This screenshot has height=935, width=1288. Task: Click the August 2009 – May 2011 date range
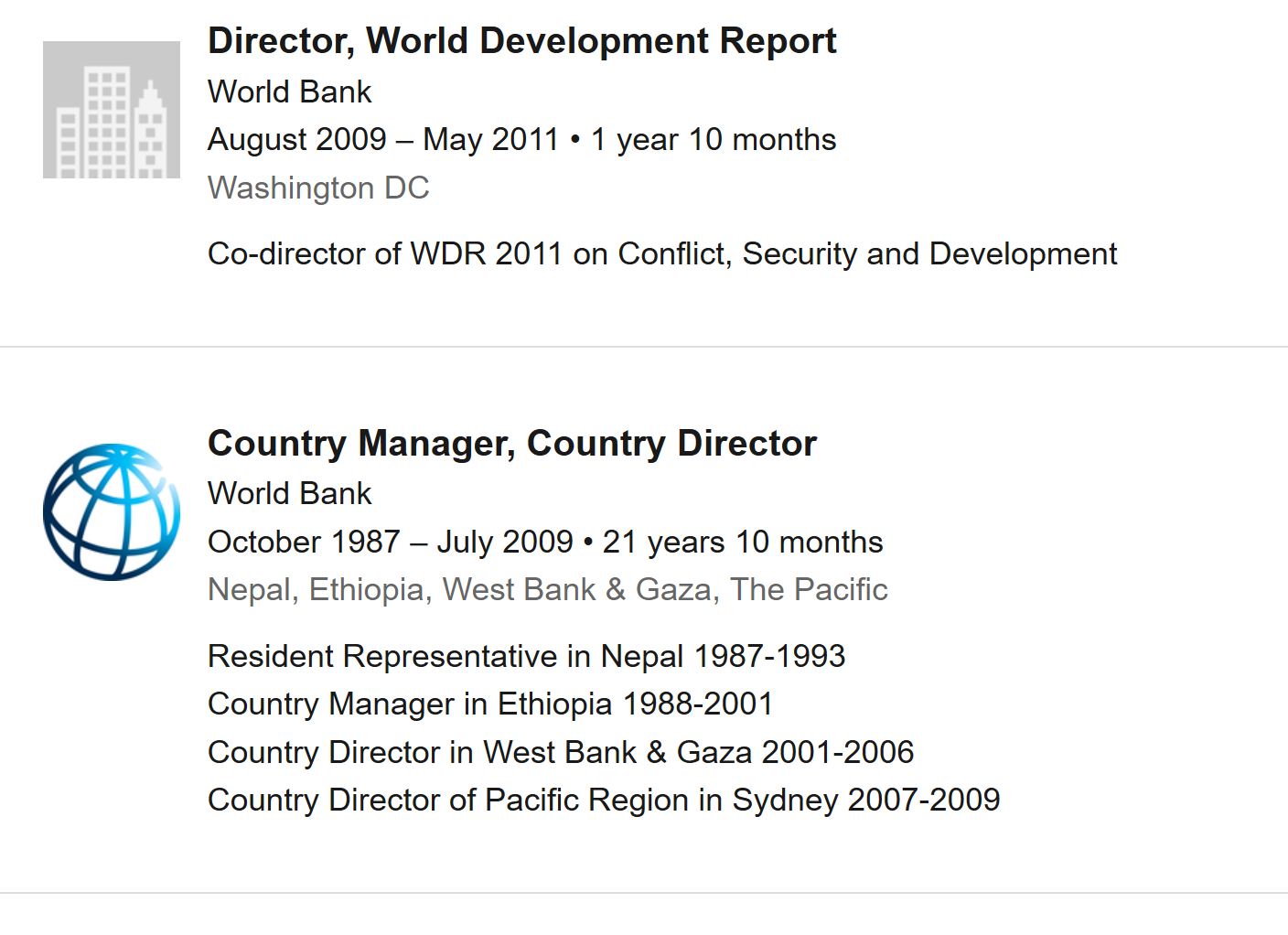click(x=382, y=140)
